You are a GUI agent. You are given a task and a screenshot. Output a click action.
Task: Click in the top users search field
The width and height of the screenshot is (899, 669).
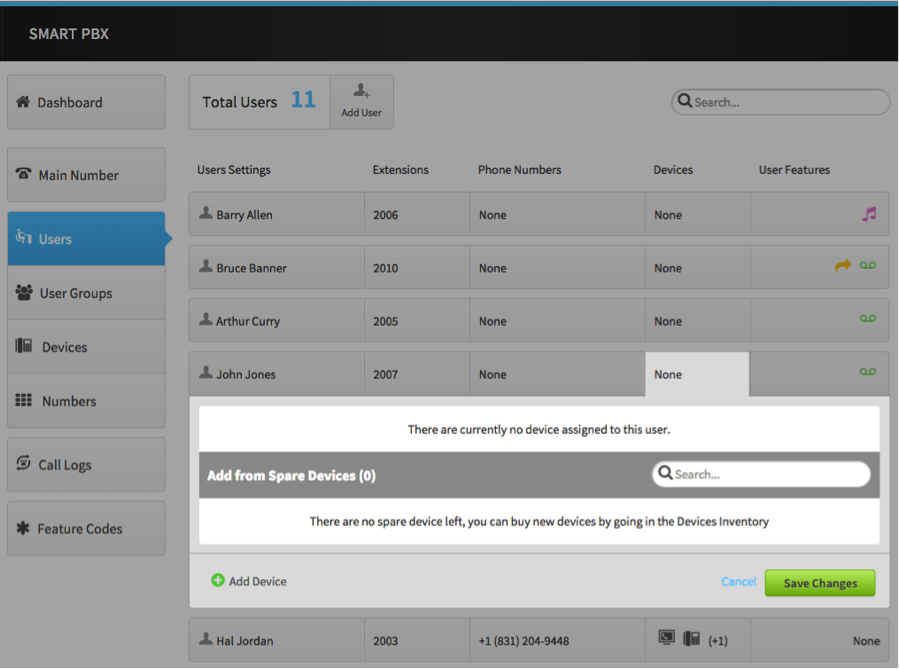click(x=780, y=102)
